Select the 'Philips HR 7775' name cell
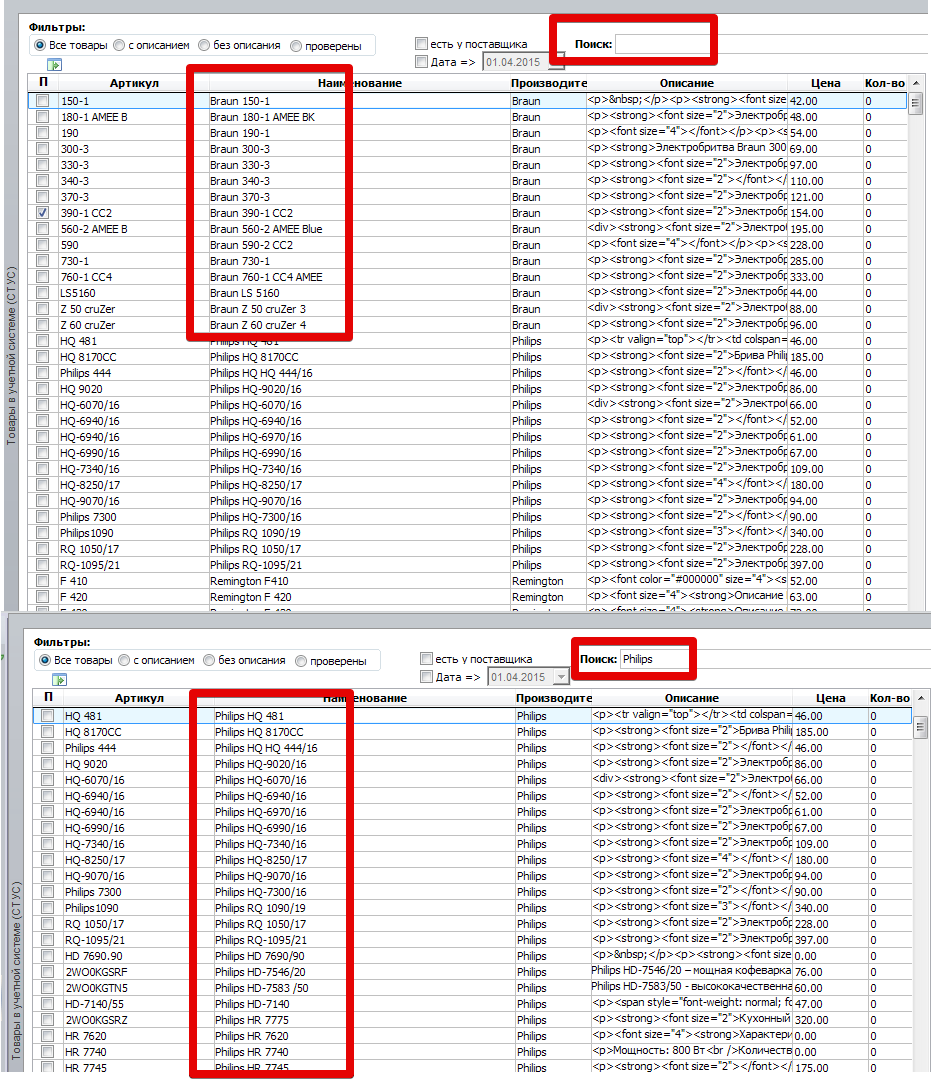Screen dimensions: 931x1082 coord(364,1020)
